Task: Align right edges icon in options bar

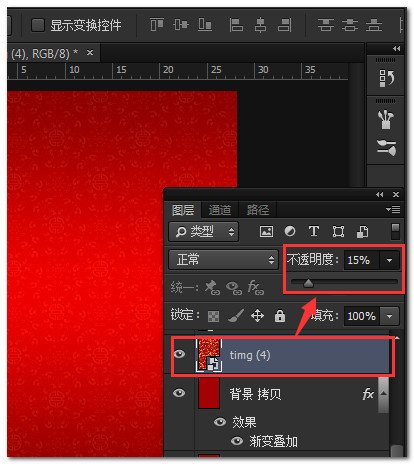Action: pos(284,25)
